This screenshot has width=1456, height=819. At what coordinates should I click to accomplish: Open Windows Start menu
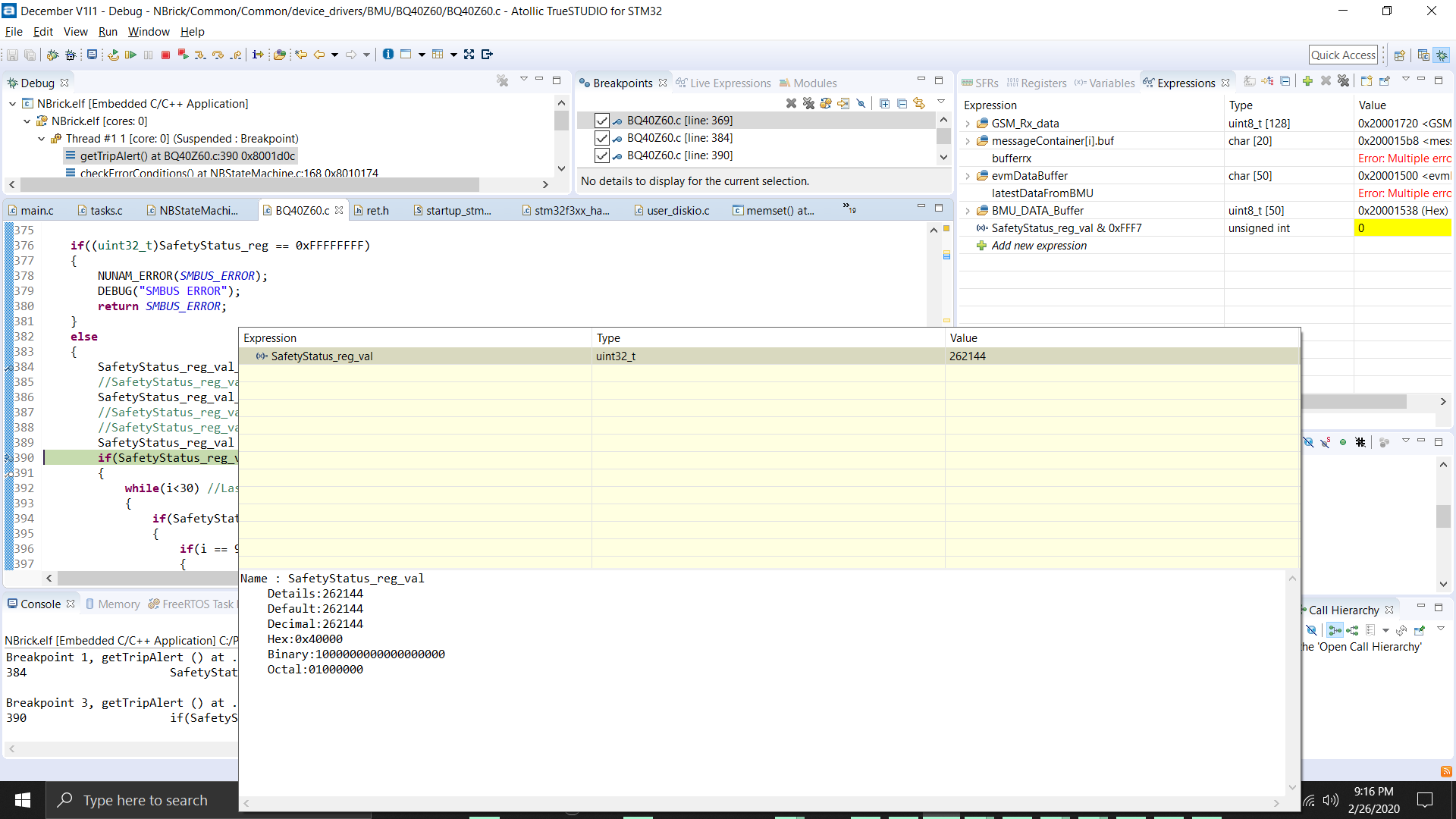point(23,800)
